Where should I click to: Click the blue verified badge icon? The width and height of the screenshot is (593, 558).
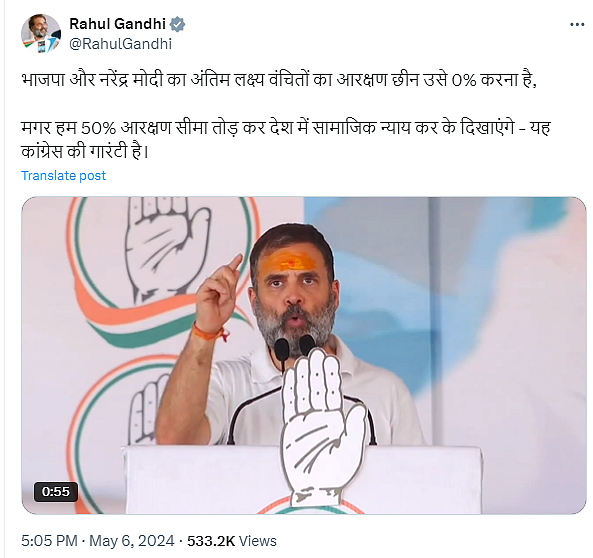click(177, 24)
